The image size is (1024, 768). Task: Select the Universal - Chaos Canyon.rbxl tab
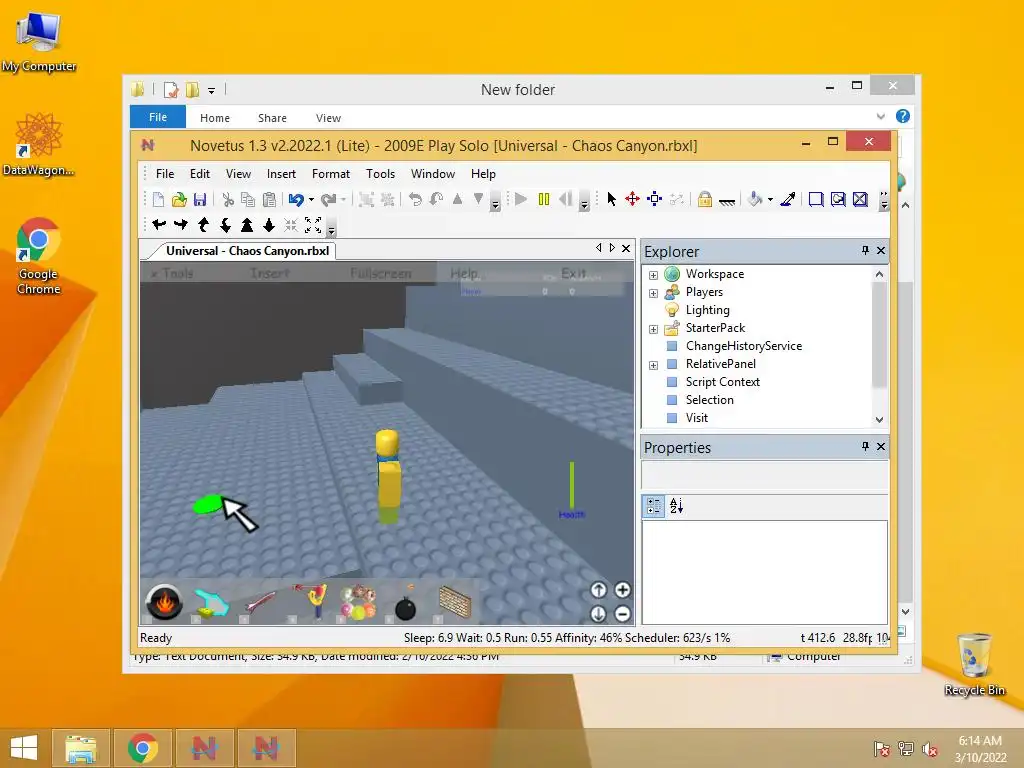click(x=248, y=251)
